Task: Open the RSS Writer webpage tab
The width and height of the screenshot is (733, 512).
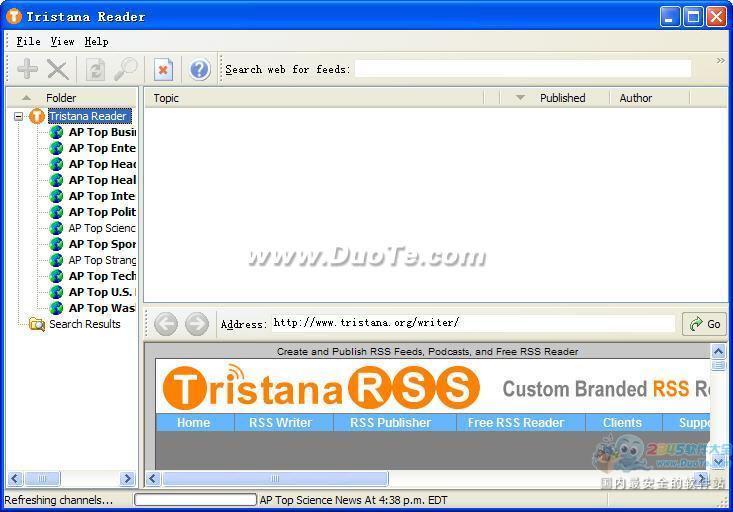Action: point(280,423)
